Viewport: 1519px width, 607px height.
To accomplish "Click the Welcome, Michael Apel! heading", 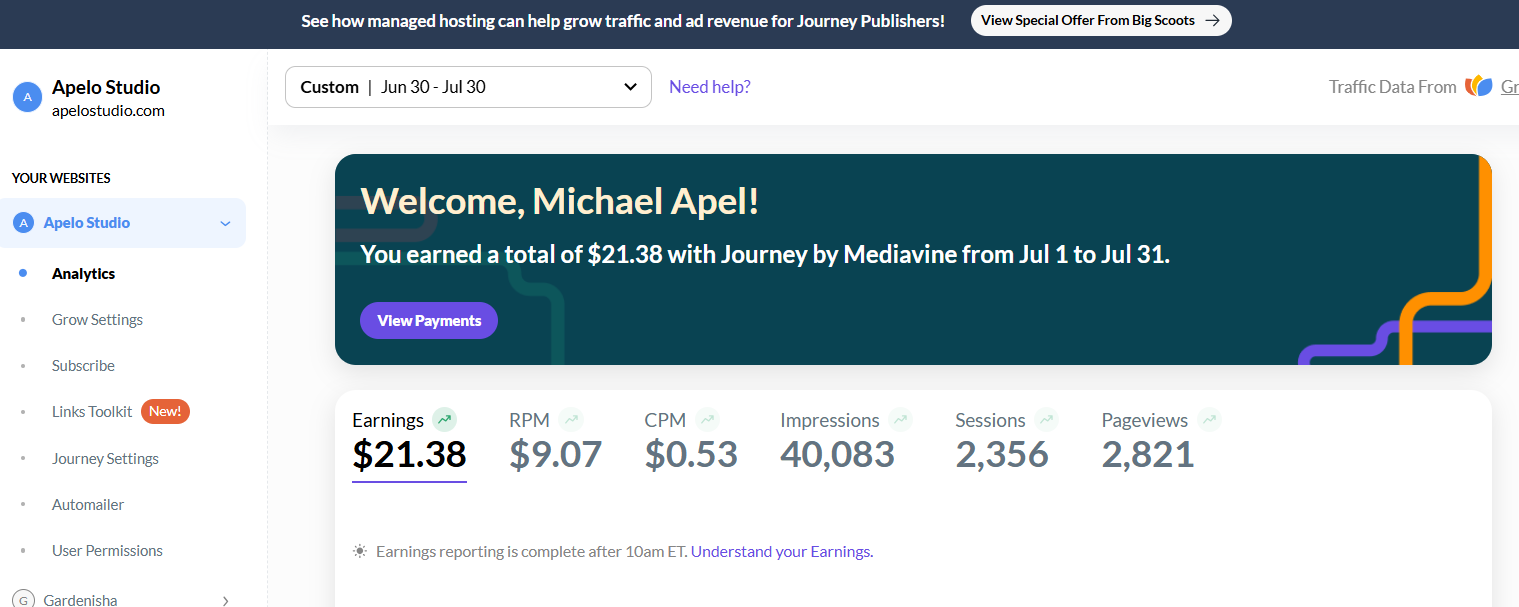I will tap(560, 201).
